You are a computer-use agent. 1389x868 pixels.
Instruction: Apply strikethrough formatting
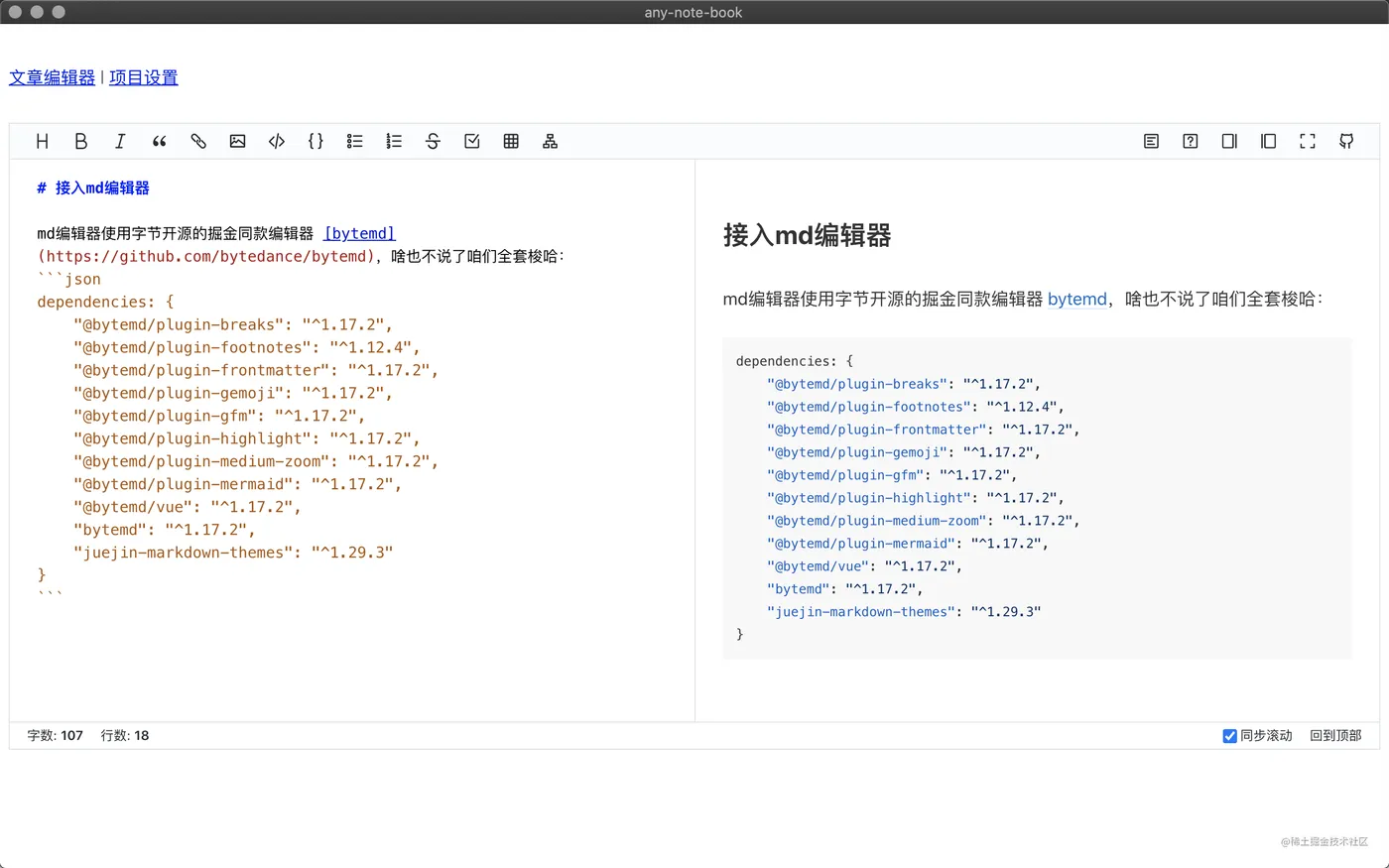click(433, 141)
